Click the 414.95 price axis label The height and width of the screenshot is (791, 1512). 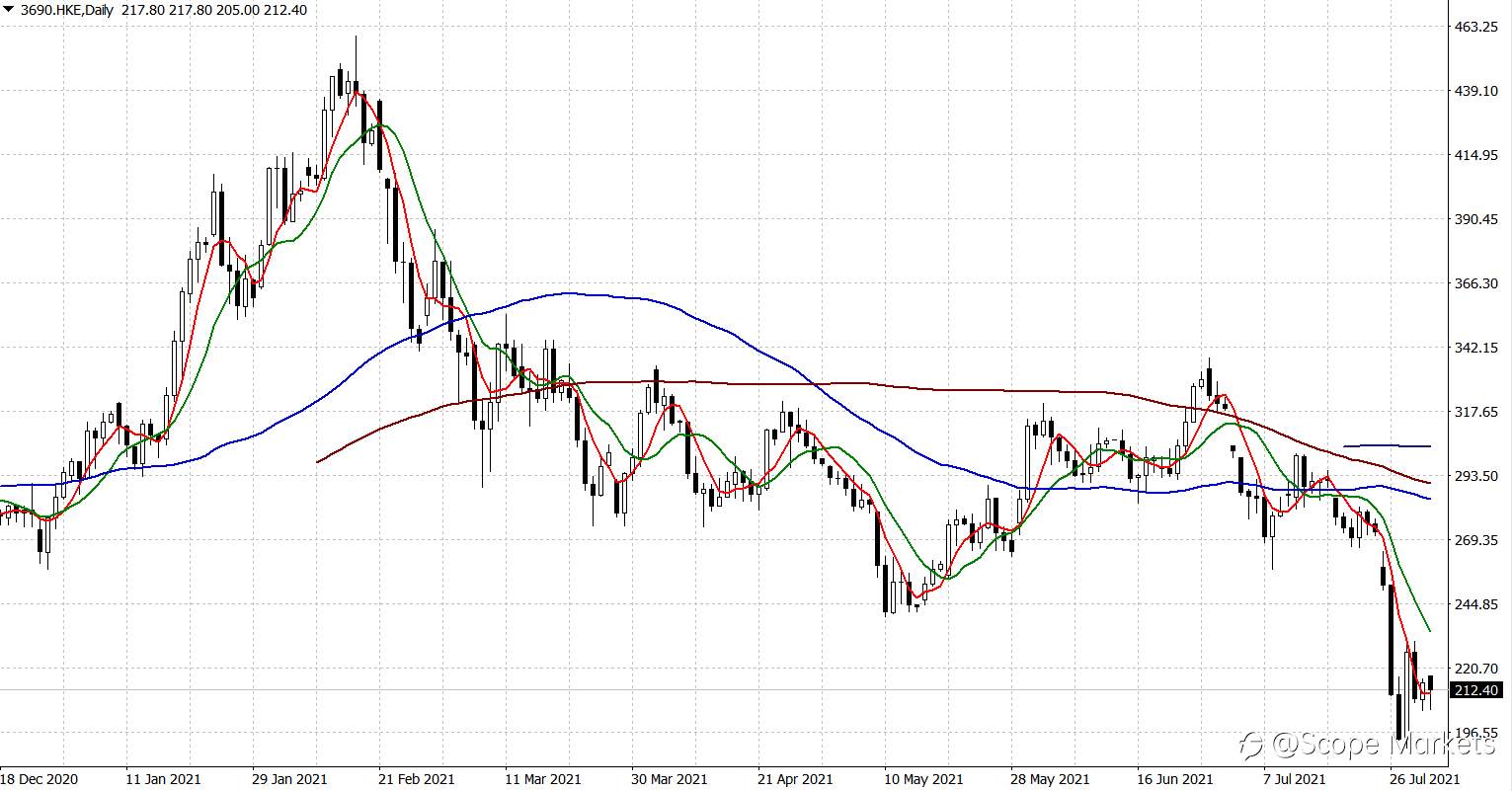(x=1477, y=155)
